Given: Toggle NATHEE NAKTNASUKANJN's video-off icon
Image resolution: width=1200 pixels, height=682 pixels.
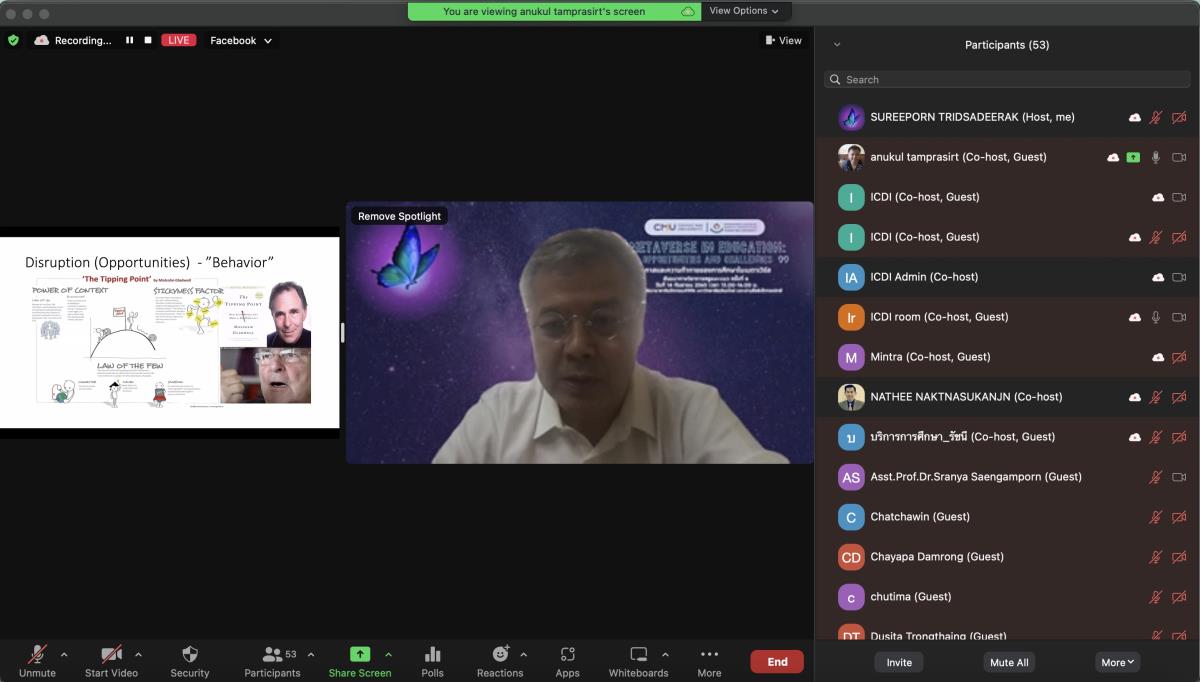Looking at the screenshot, I should coord(1179,397).
